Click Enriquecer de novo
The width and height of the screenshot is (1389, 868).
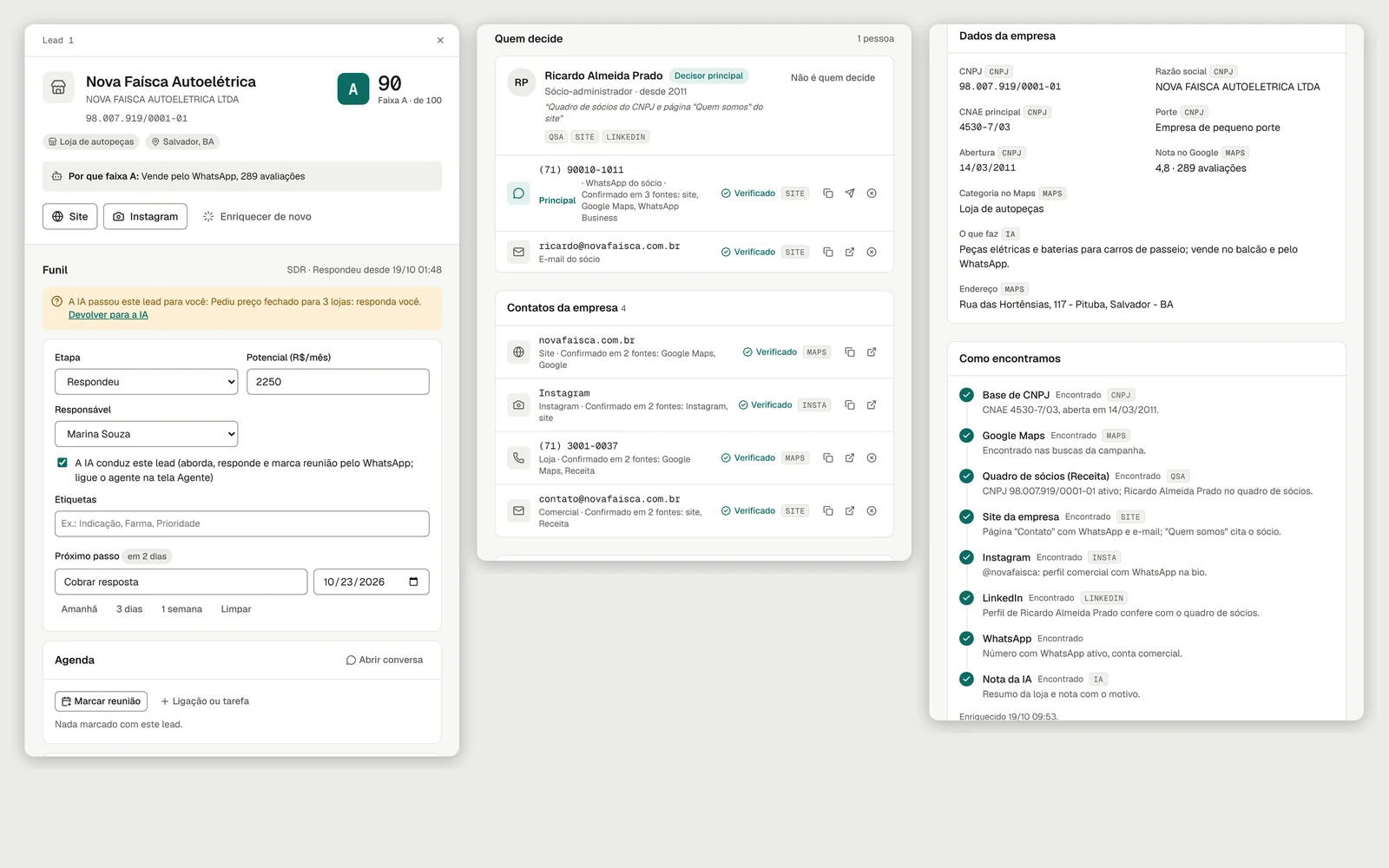tap(257, 216)
